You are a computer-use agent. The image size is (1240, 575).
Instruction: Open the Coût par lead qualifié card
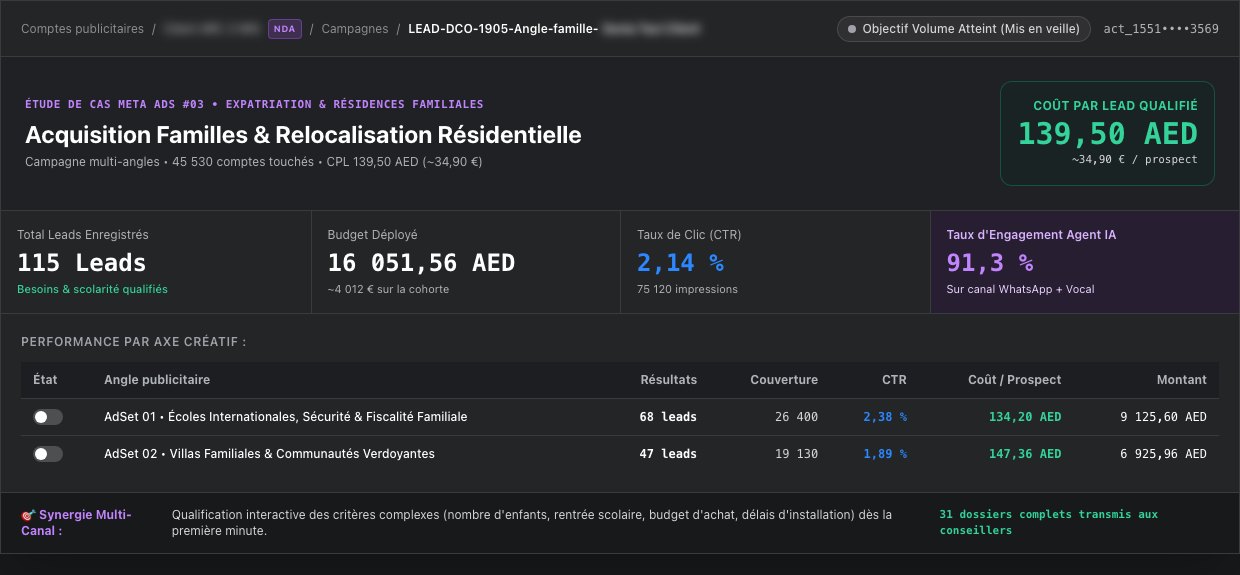[x=1107, y=133]
